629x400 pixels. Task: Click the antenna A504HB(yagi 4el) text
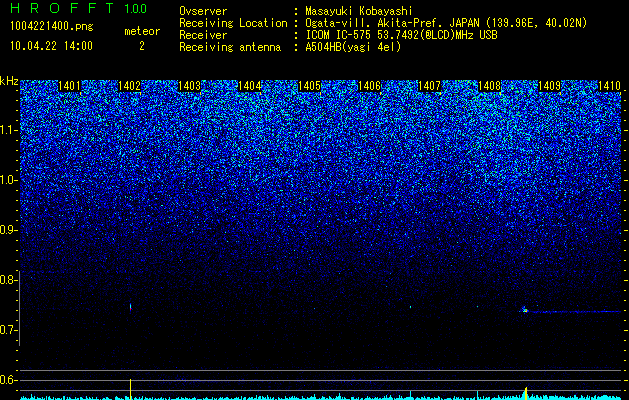coord(353,47)
